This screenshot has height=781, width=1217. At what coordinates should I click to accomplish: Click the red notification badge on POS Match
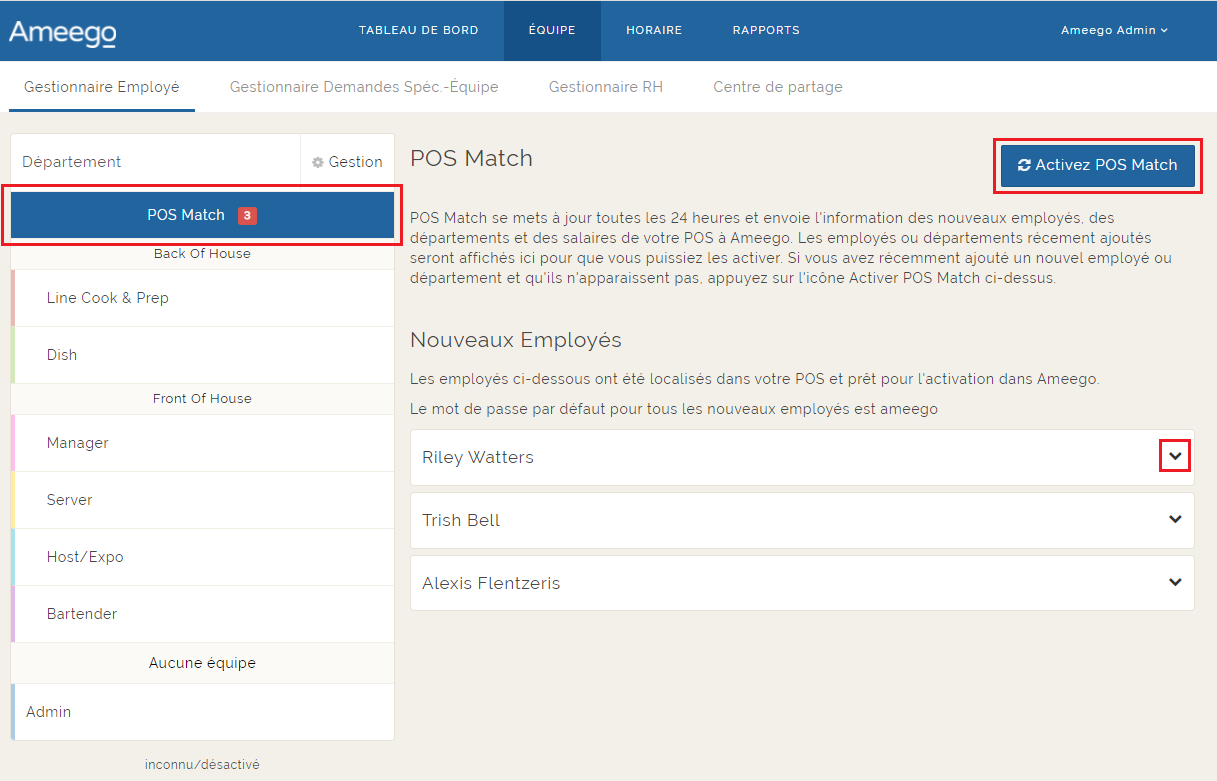pyautogui.click(x=247, y=215)
